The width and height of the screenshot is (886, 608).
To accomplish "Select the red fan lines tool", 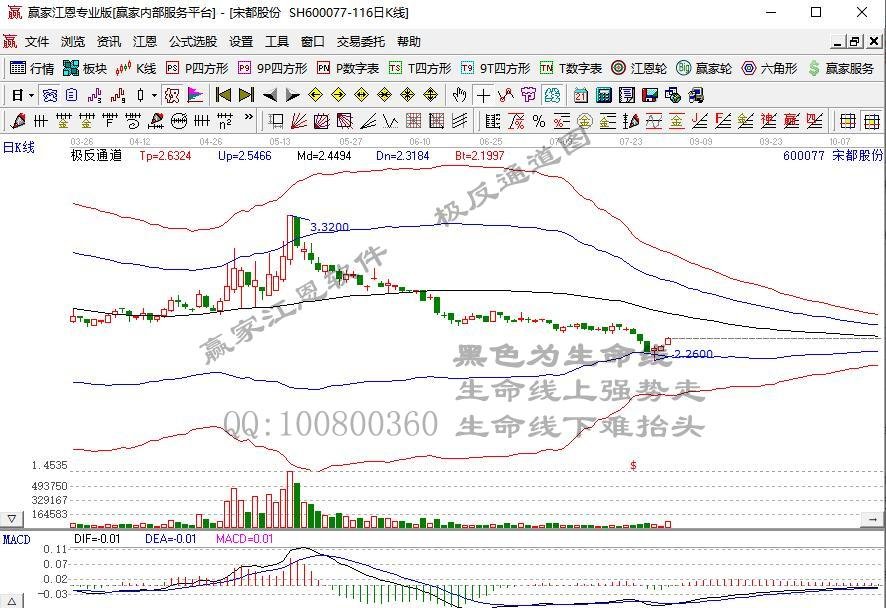I will [x=299, y=121].
